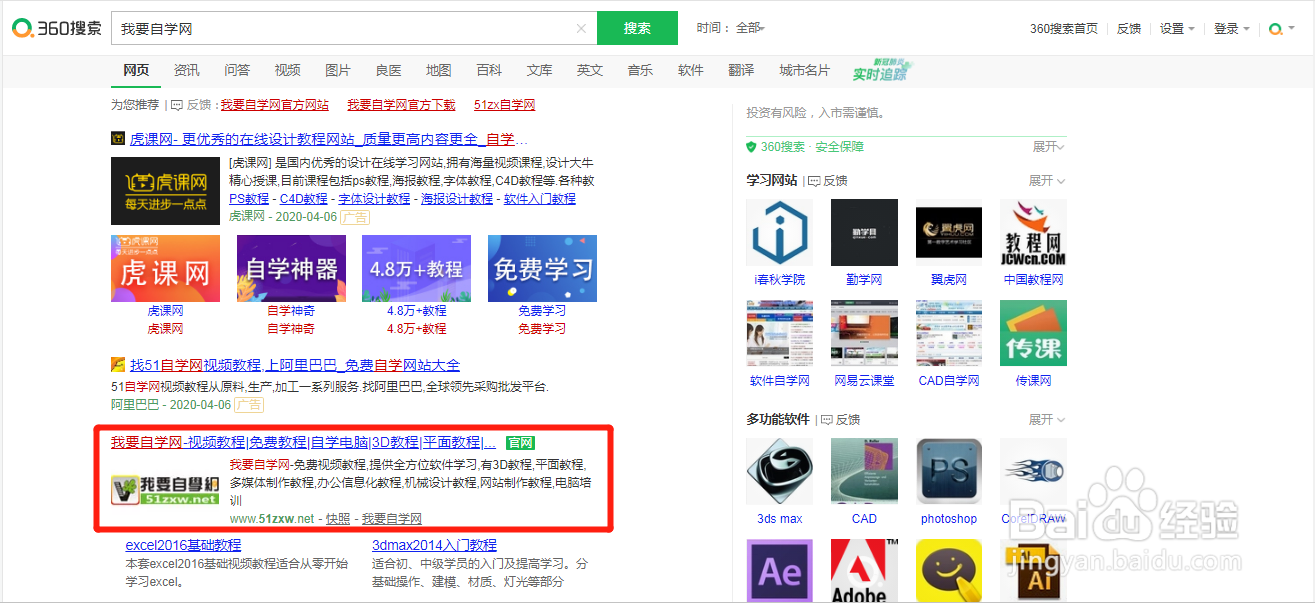Image resolution: width=1315 pixels, height=606 pixels.
Task: Switch to the 软件 tab
Action: [691, 70]
